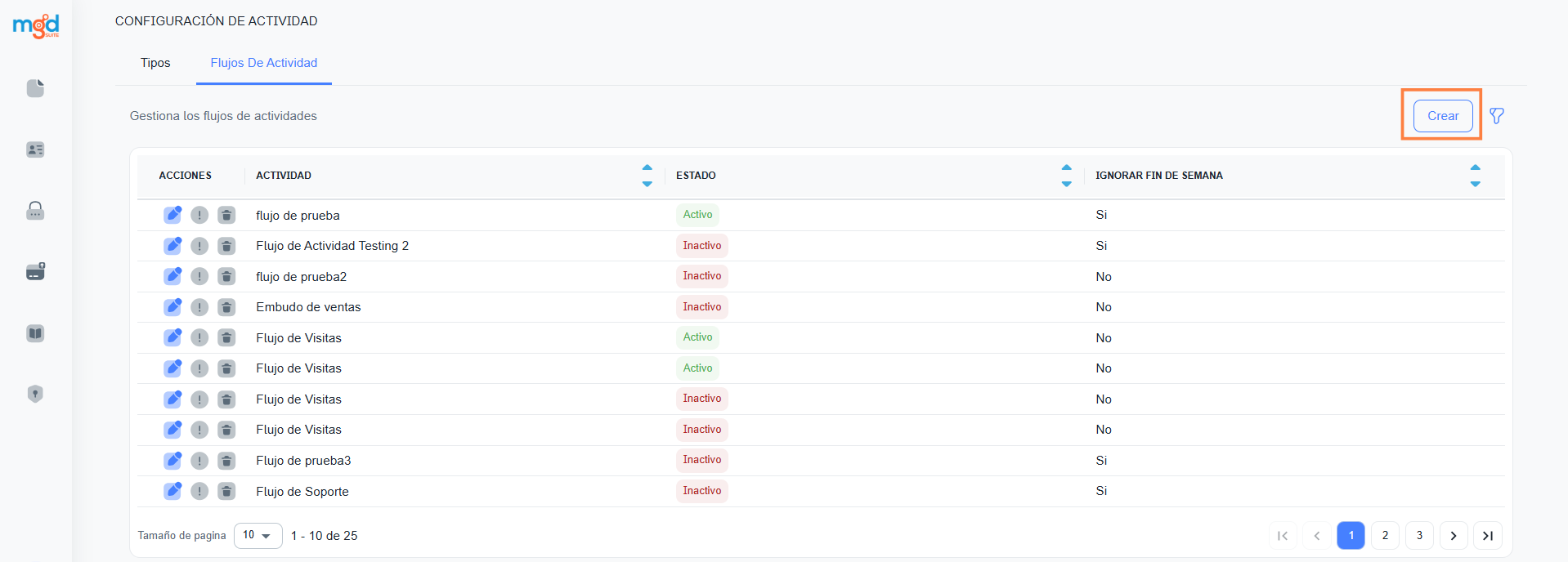Open the book icon in the sidebar

click(35, 333)
